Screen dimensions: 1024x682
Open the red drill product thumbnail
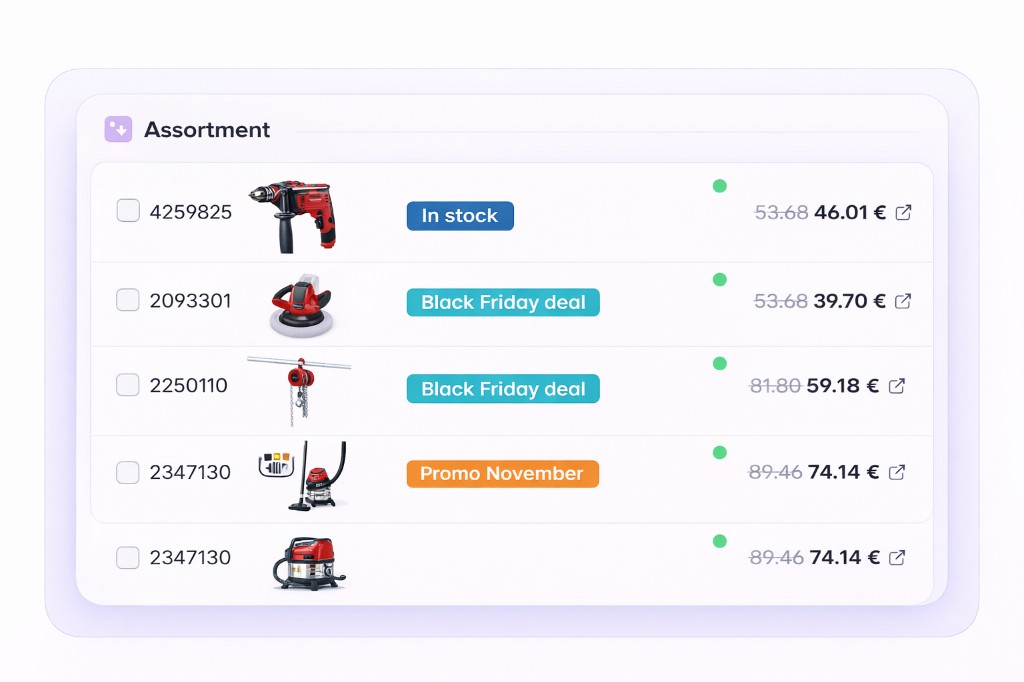point(293,213)
